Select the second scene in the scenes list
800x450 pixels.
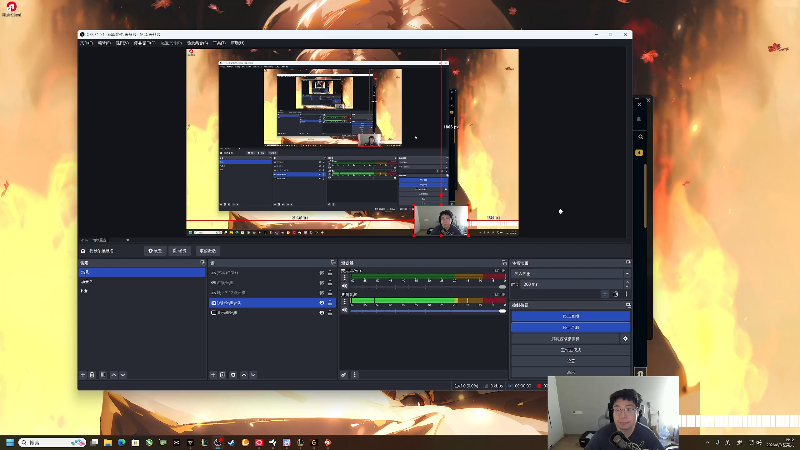point(142,282)
